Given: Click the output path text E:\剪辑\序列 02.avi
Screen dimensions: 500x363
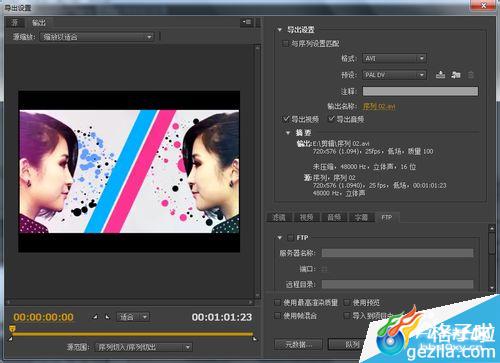Looking at the screenshot, I should pyautogui.click(x=341, y=144).
